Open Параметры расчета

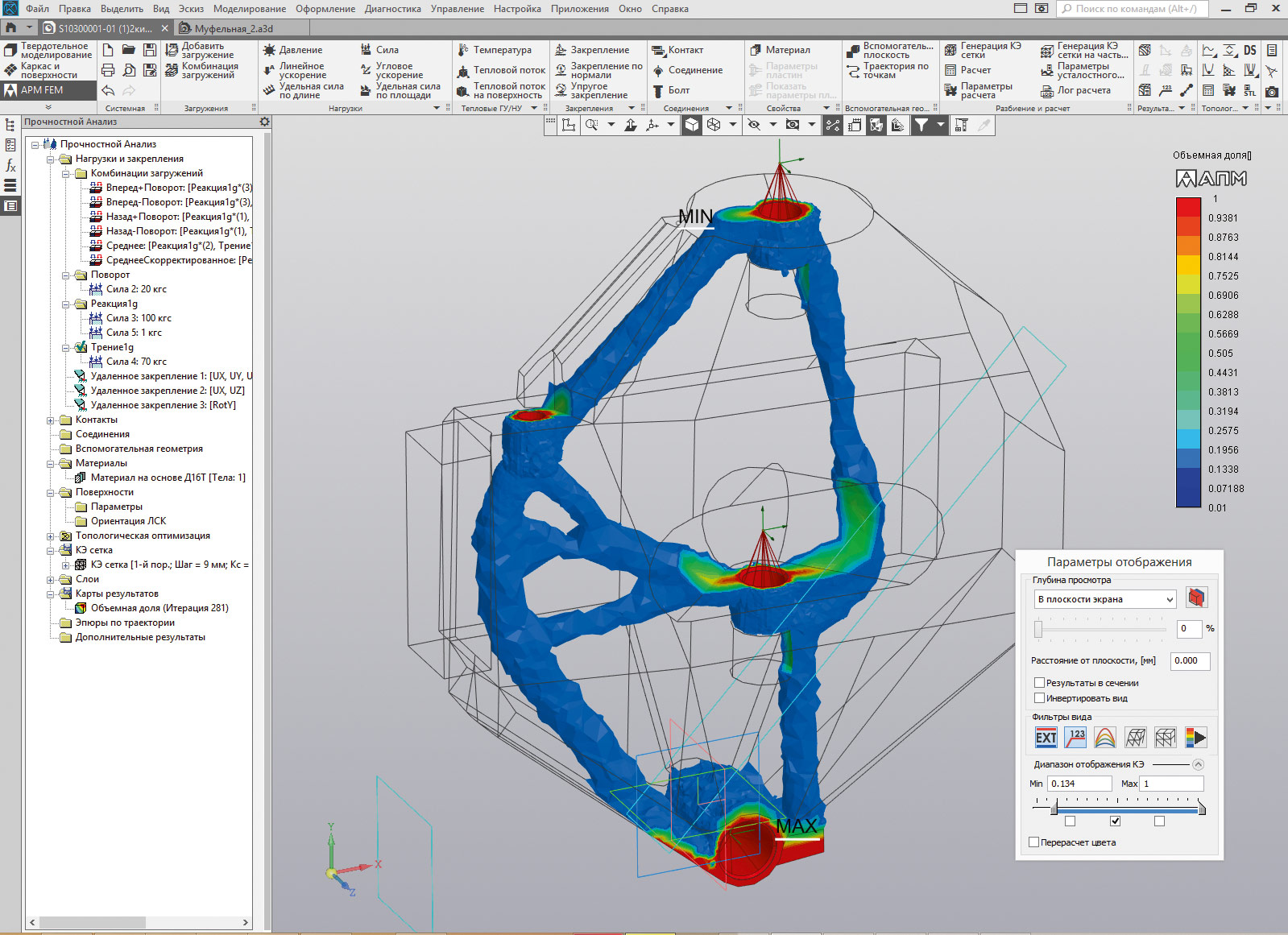(978, 90)
